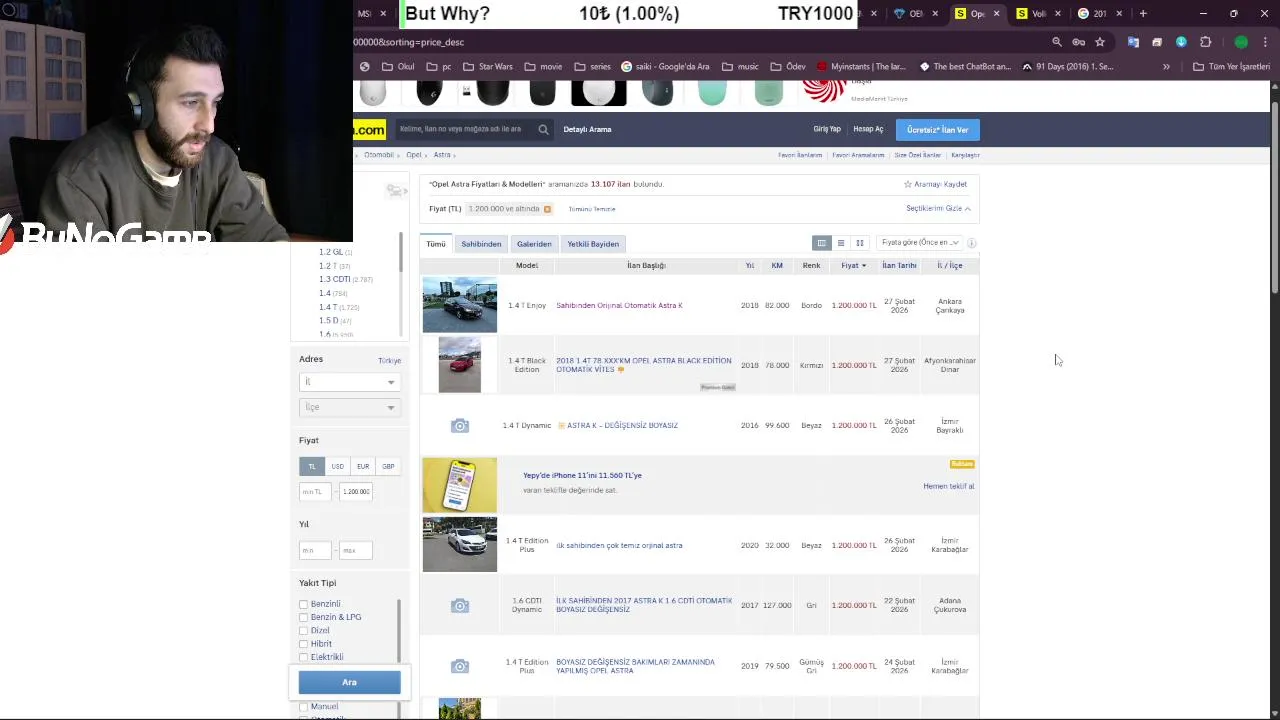Tick the Benzin & LPG checkbox
1280x720 pixels.
click(x=303, y=617)
